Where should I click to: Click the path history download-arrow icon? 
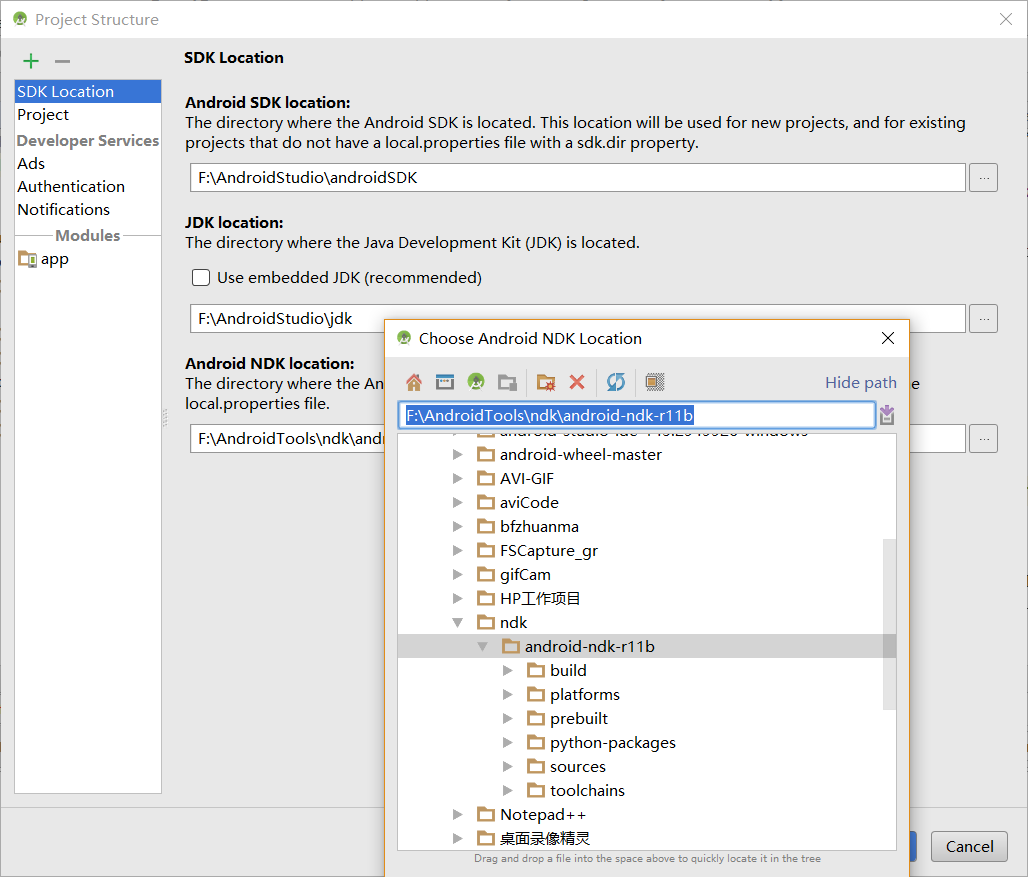tap(887, 415)
